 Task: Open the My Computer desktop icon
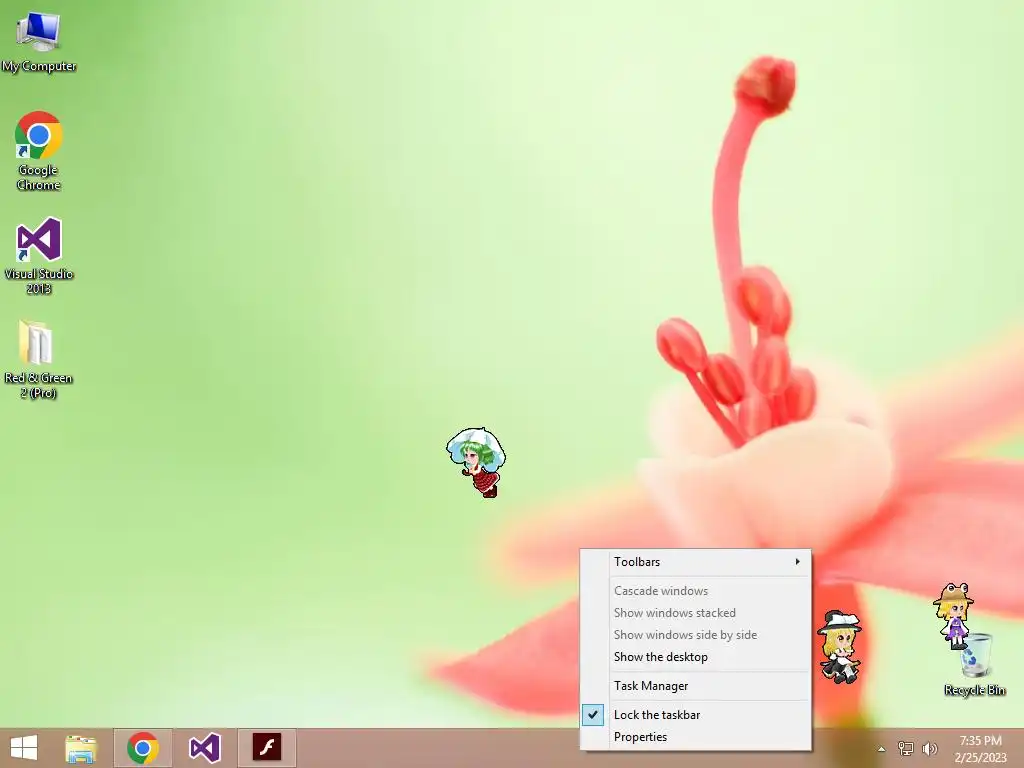coord(39,40)
